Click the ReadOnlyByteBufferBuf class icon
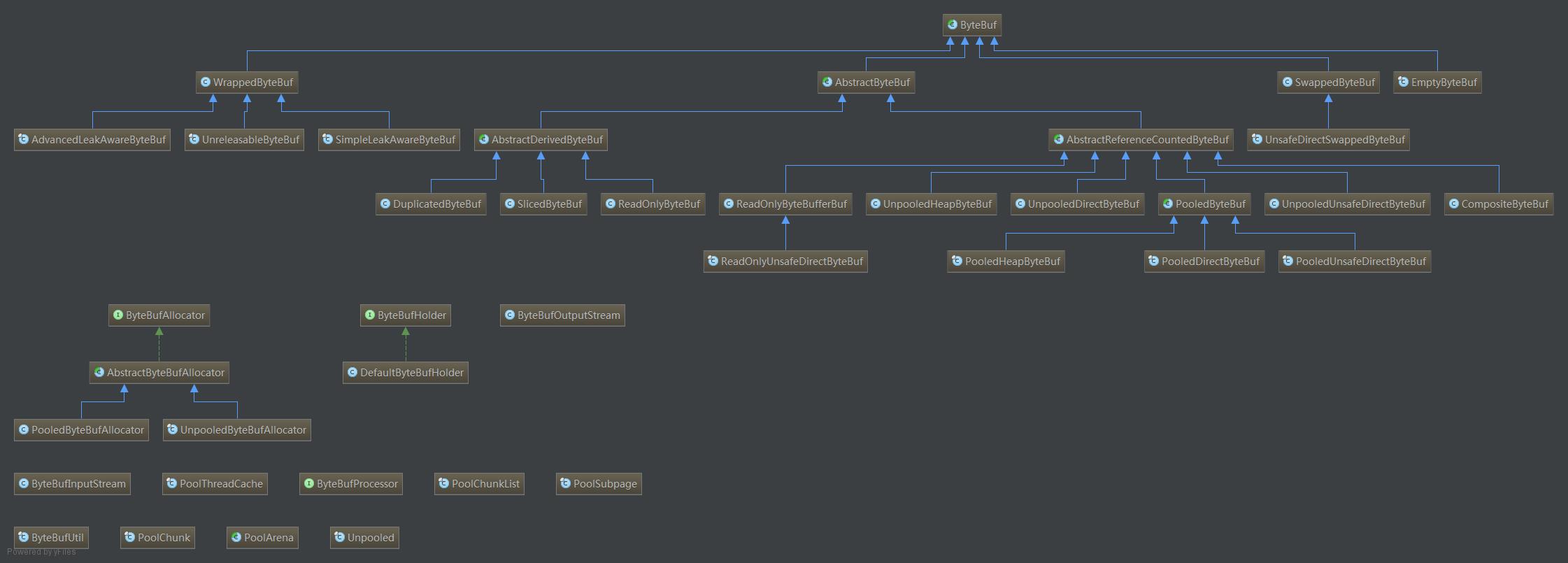 coord(728,204)
